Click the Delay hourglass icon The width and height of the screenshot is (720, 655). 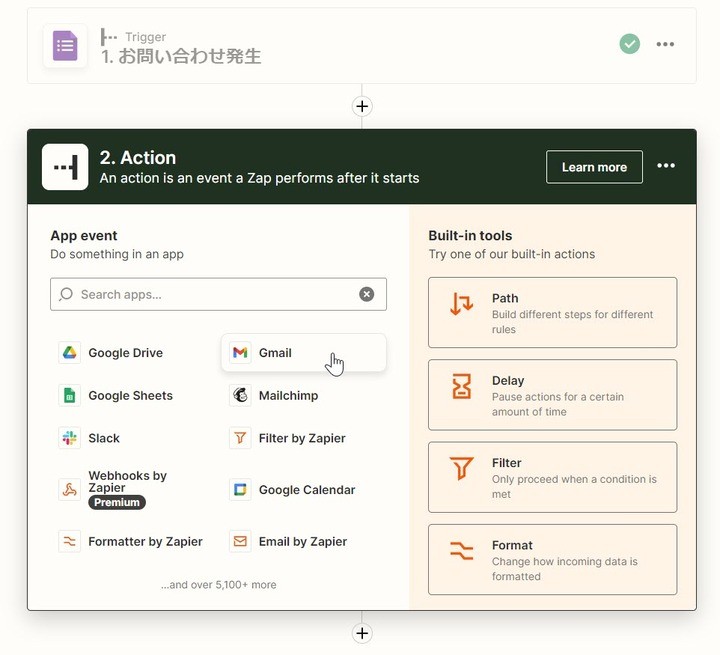(461, 386)
